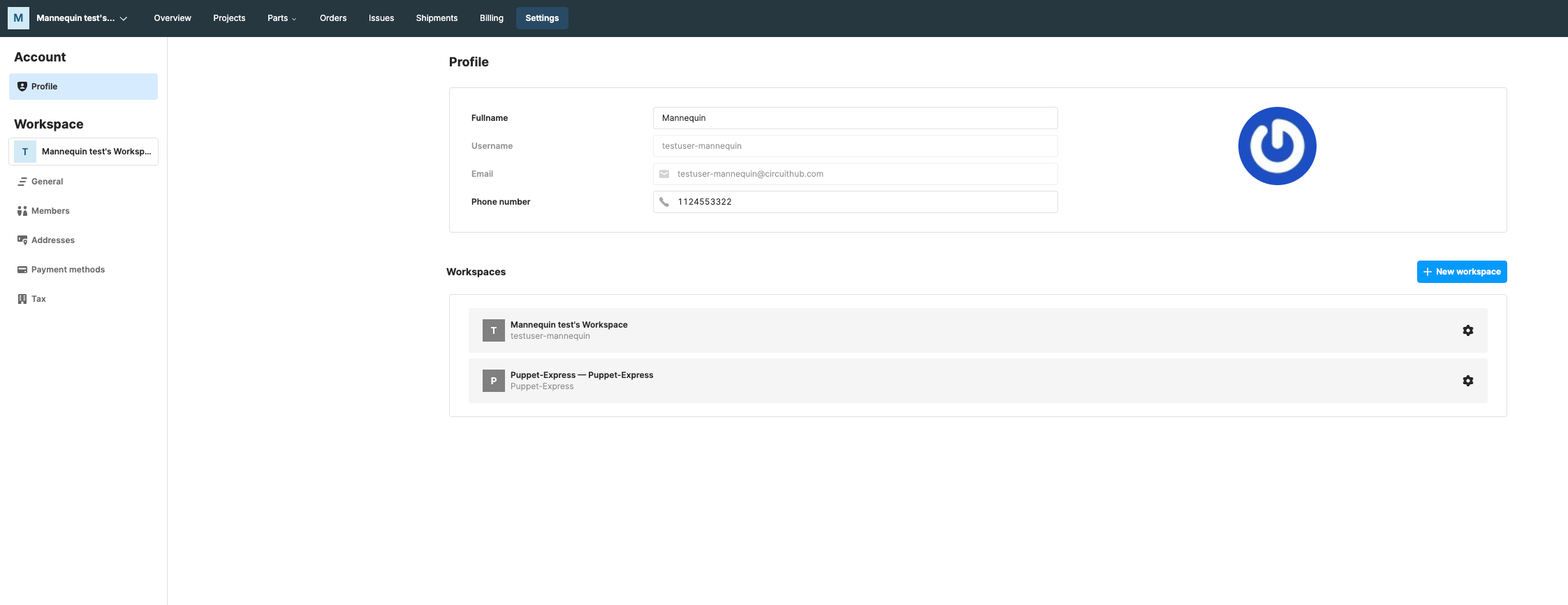1568x605 pixels.
Task: Open settings gear for Puppet-Express workspace
Action: tap(1467, 381)
